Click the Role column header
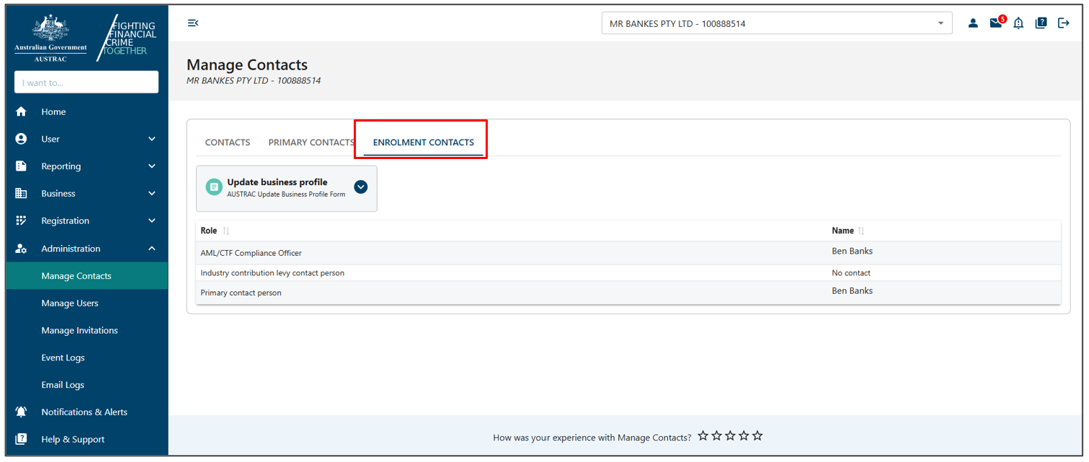Screen dimensions: 1089x462 209,231
